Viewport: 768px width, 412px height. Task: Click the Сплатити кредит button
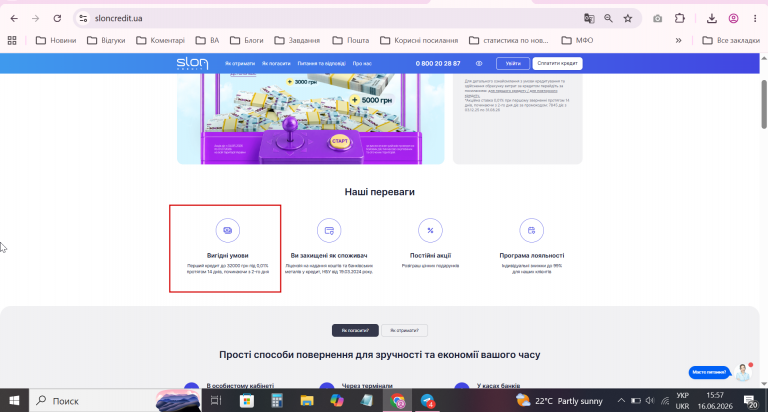[x=557, y=64]
